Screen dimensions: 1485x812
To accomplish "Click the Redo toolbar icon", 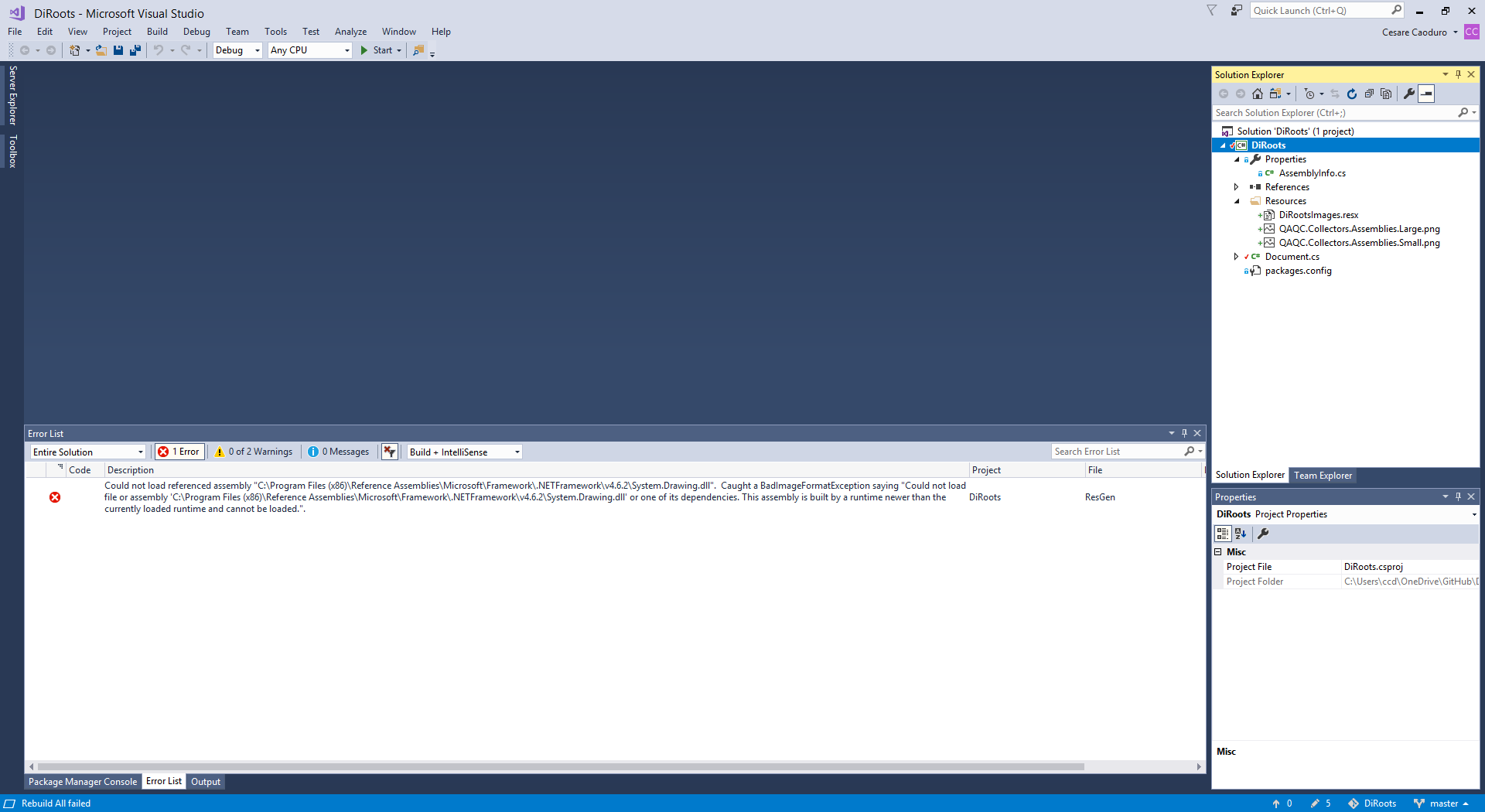I will click(x=186, y=50).
